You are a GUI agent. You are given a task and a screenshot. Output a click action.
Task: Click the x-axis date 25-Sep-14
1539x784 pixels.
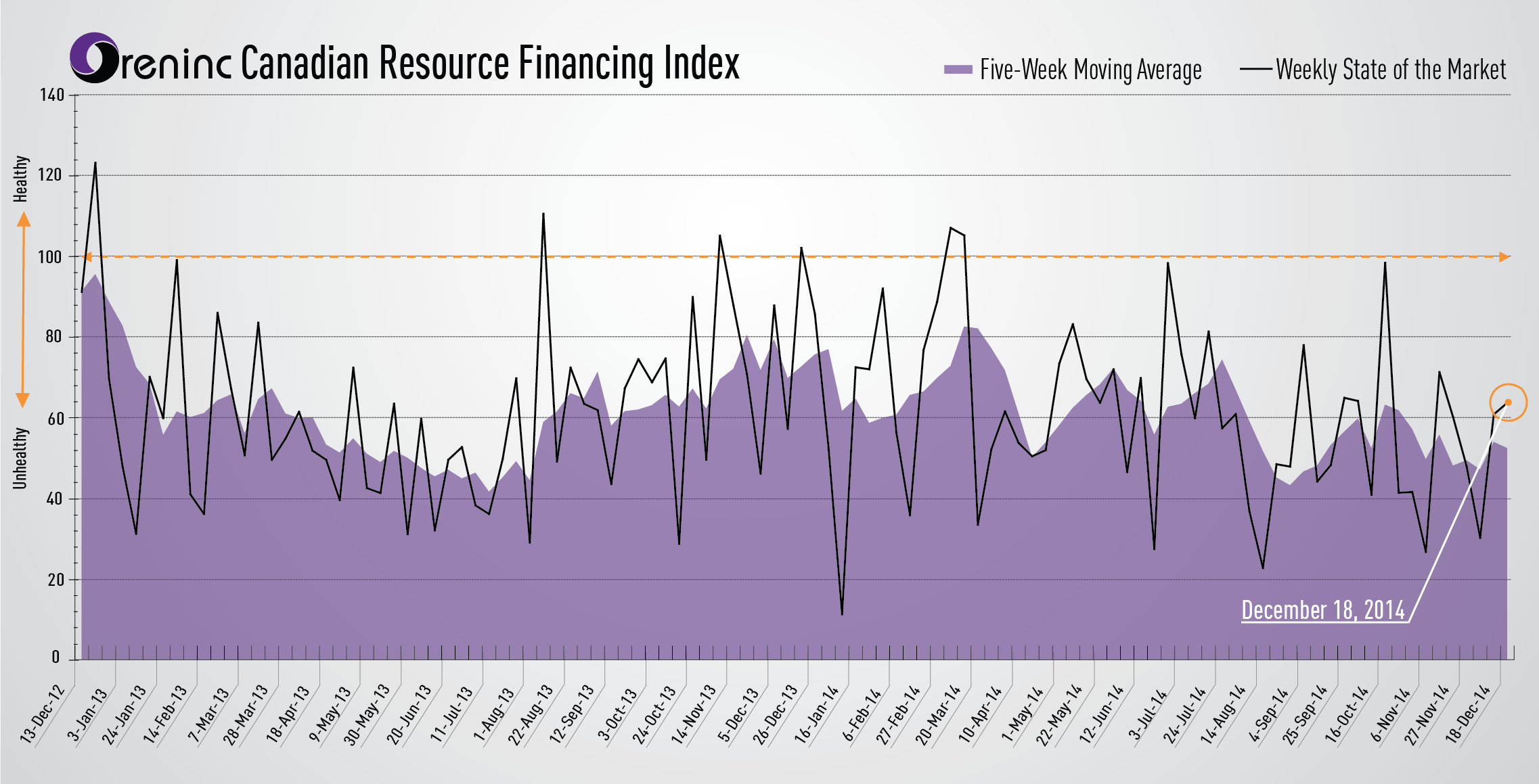click(1305, 714)
